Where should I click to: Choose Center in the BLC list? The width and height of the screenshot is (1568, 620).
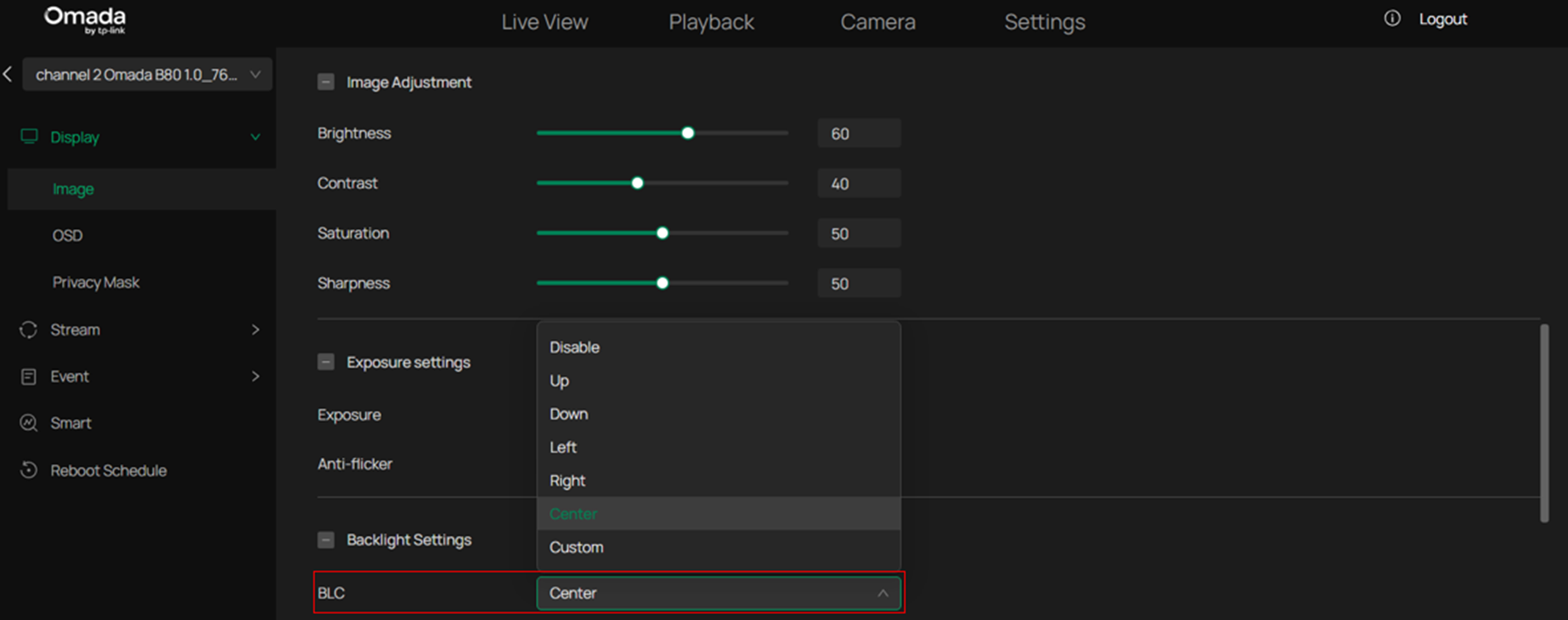[719, 514]
